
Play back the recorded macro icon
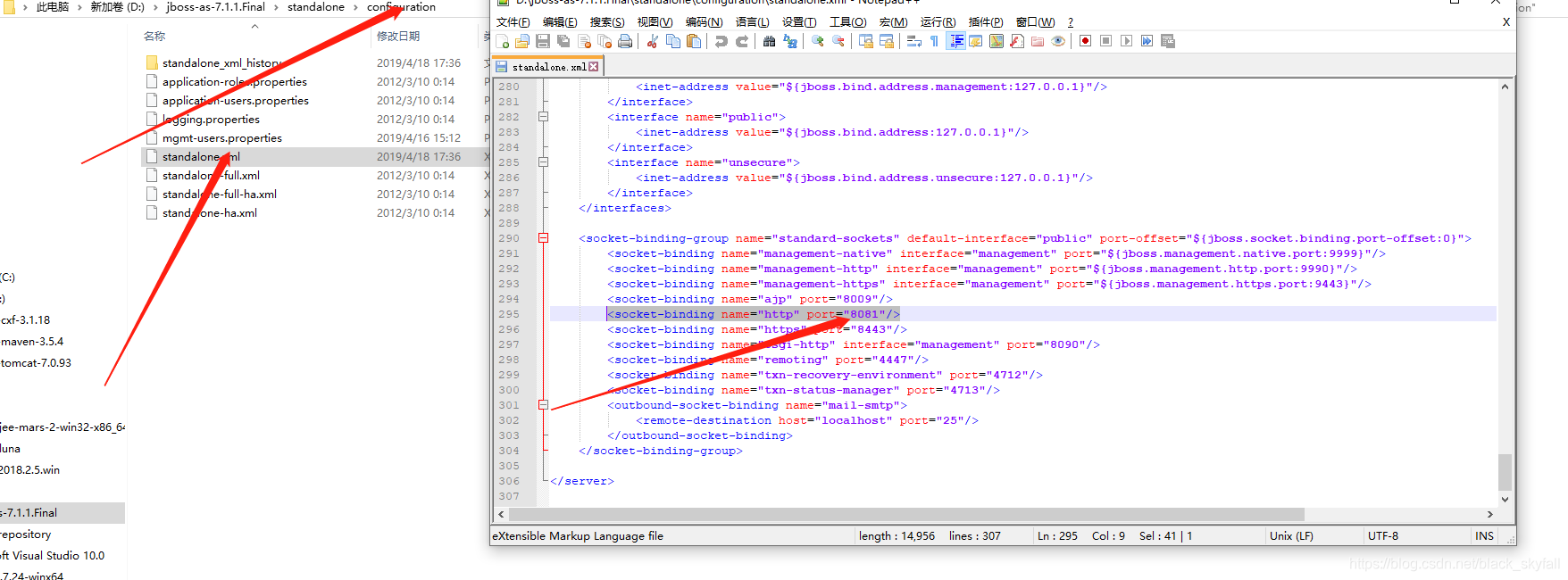coord(1126,41)
